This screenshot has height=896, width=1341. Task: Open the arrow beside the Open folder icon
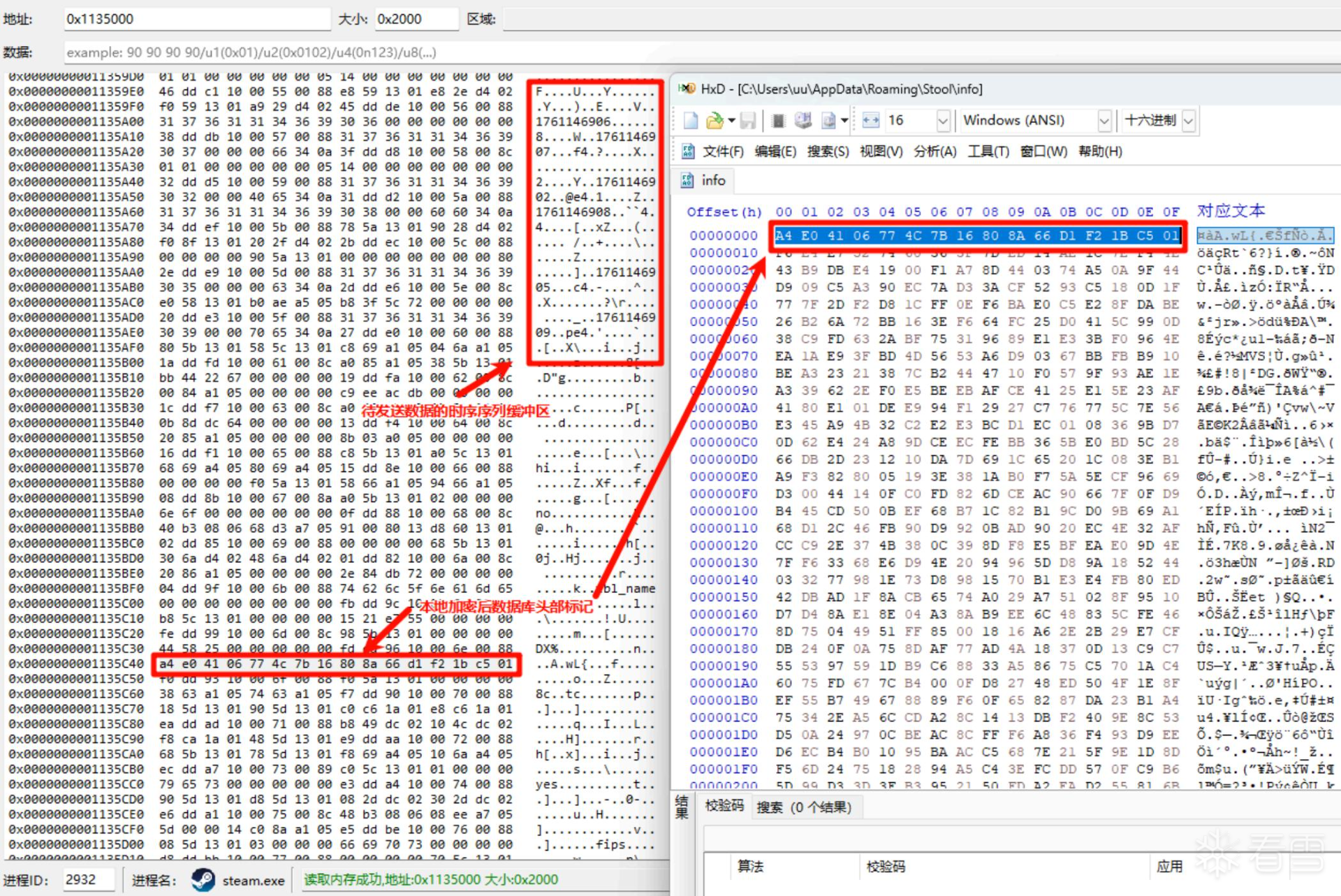pyautogui.click(x=731, y=121)
